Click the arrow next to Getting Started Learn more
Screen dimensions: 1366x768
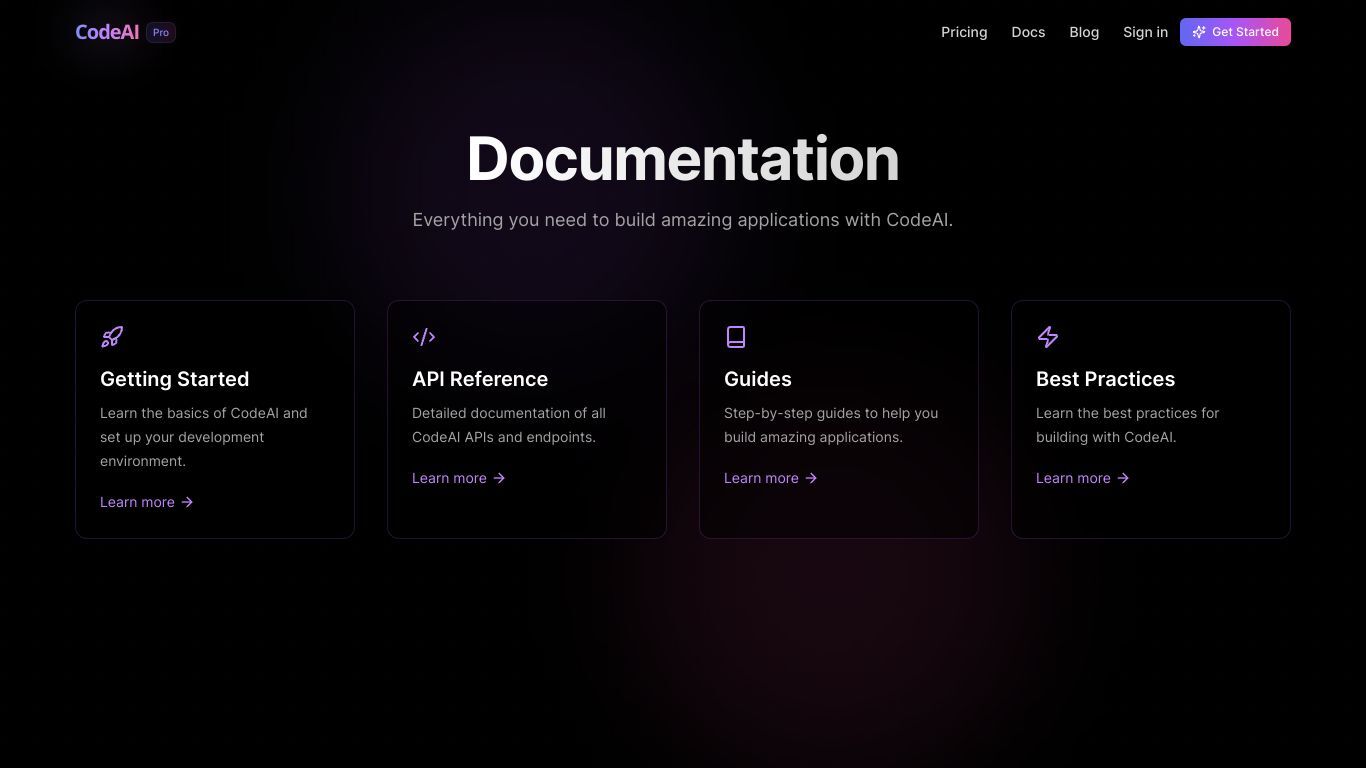pos(187,502)
